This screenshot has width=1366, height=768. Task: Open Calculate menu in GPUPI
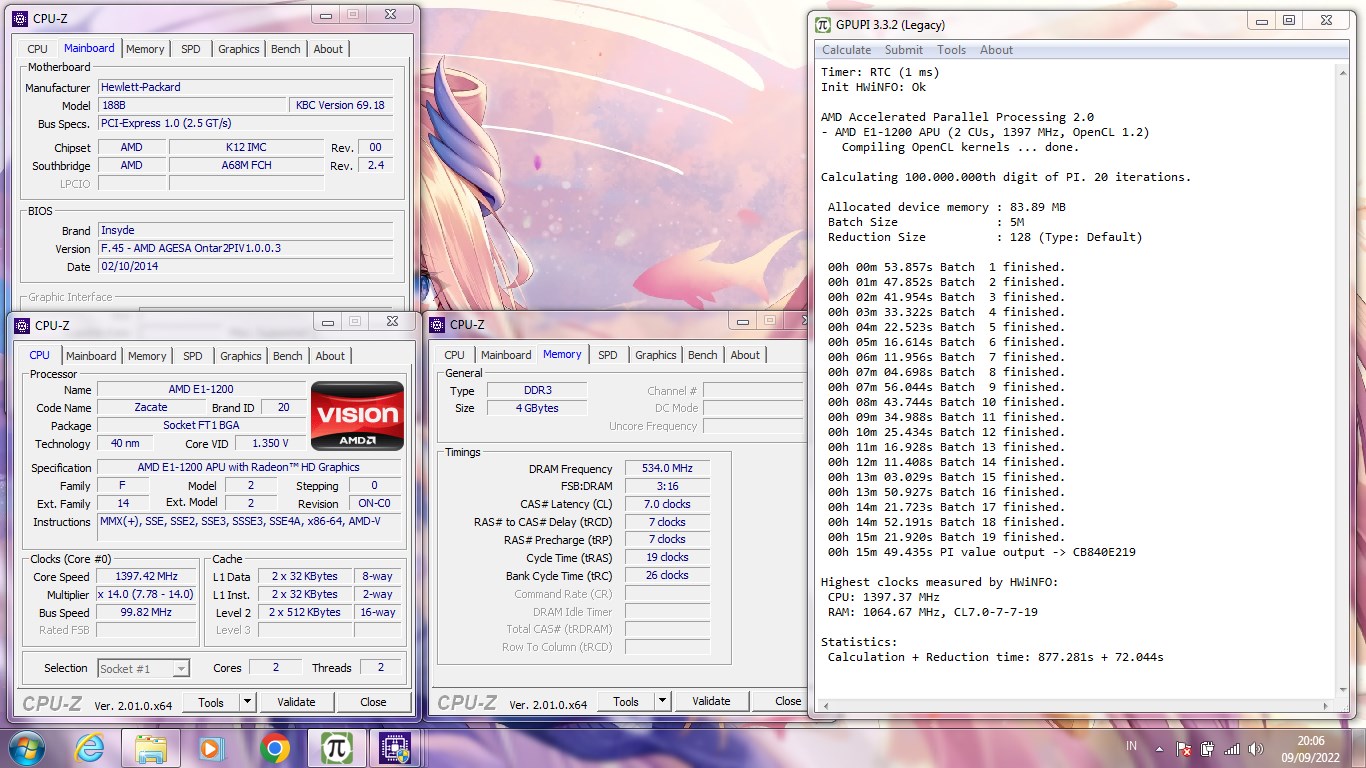(846, 50)
